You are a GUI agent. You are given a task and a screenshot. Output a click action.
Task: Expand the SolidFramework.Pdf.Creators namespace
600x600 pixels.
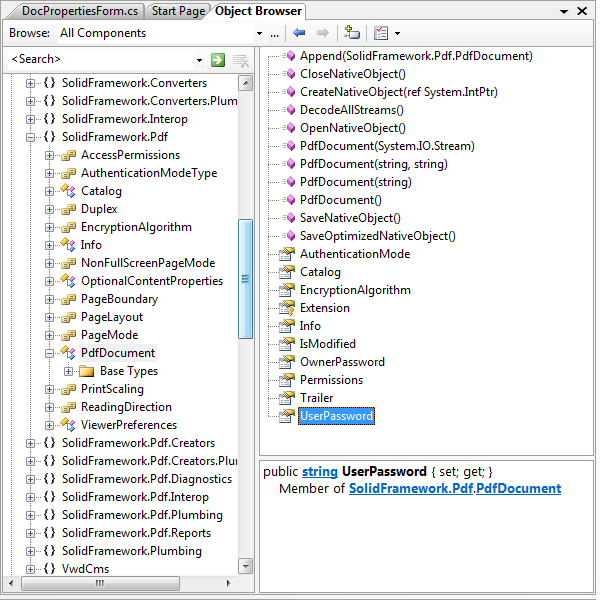pyautogui.click(x=30, y=443)
